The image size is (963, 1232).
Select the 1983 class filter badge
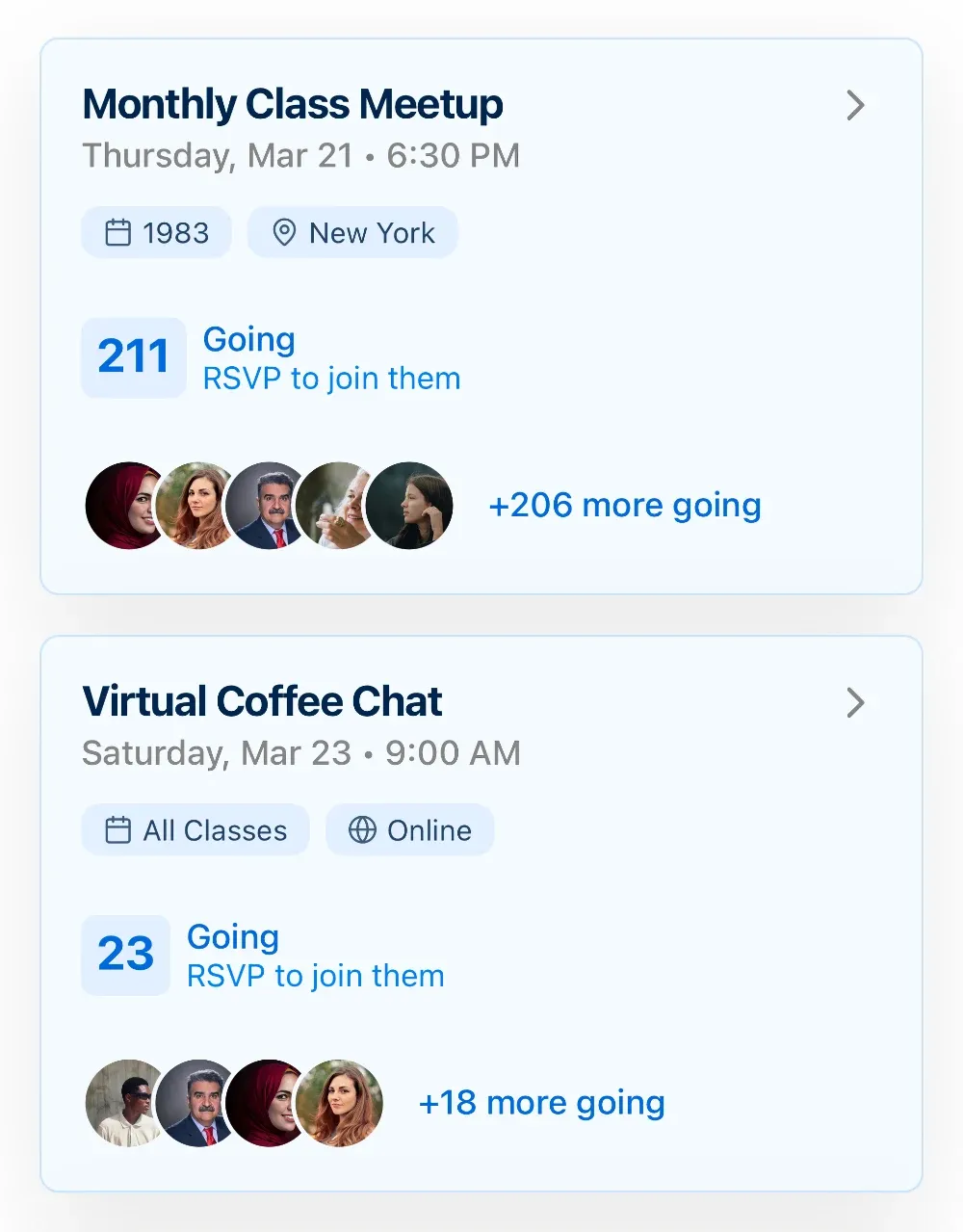[x=156, y=231]
